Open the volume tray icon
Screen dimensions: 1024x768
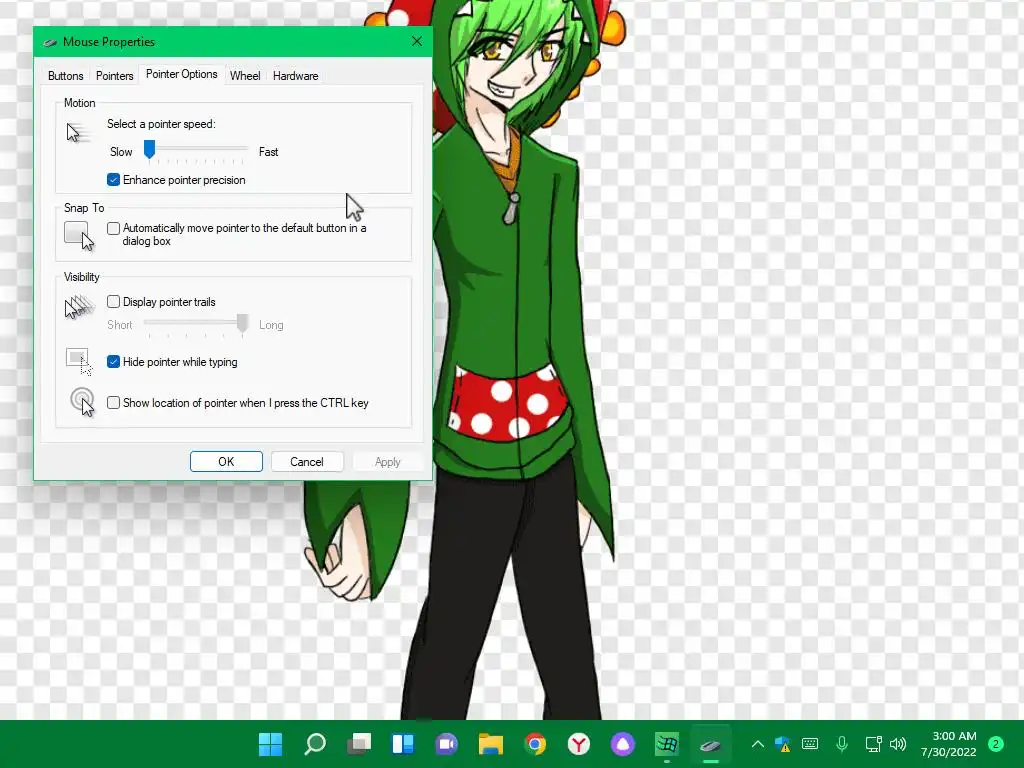tap(898, 744)
